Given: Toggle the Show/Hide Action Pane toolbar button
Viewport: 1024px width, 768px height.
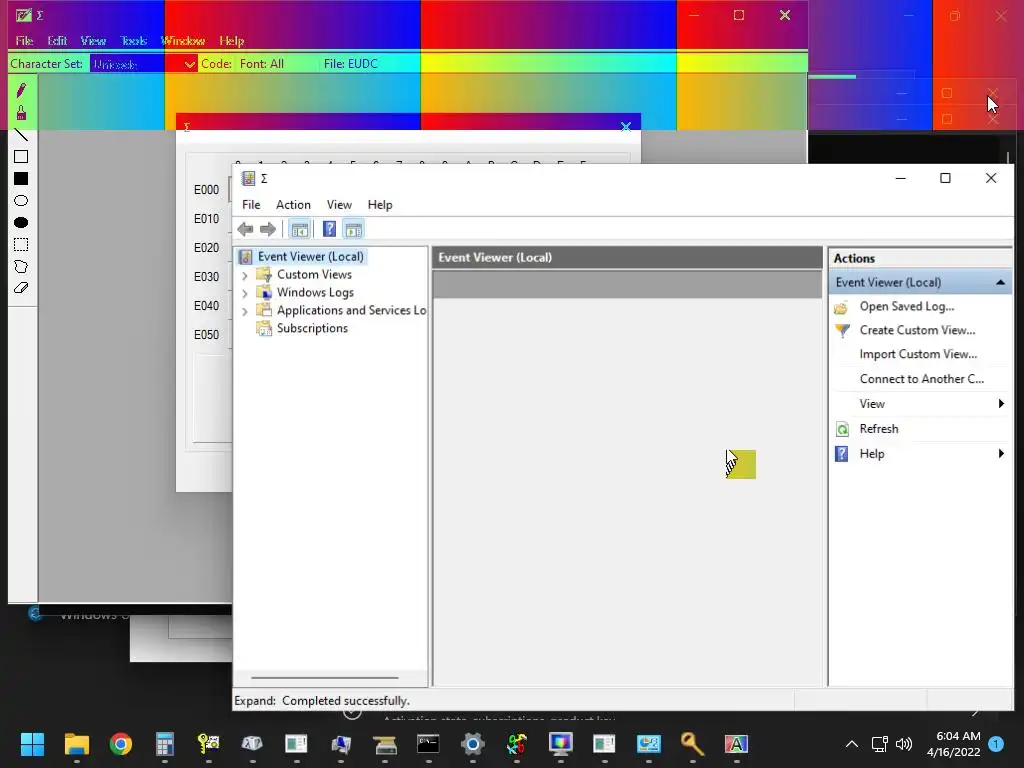Looking at the screenshot, I should click(x=353, y=229).
